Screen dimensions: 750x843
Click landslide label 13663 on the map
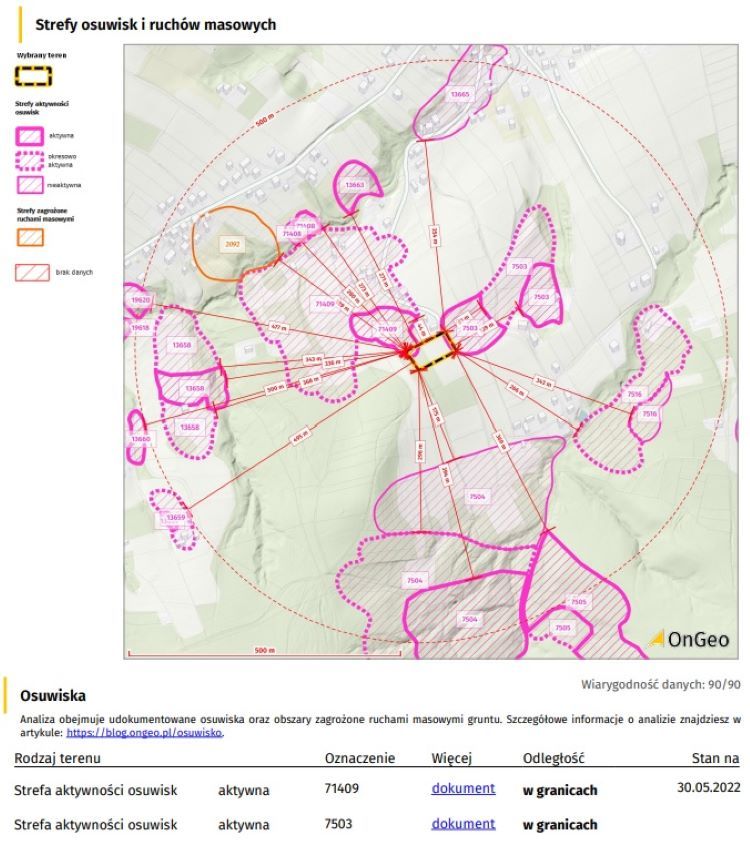pos(355,186)
